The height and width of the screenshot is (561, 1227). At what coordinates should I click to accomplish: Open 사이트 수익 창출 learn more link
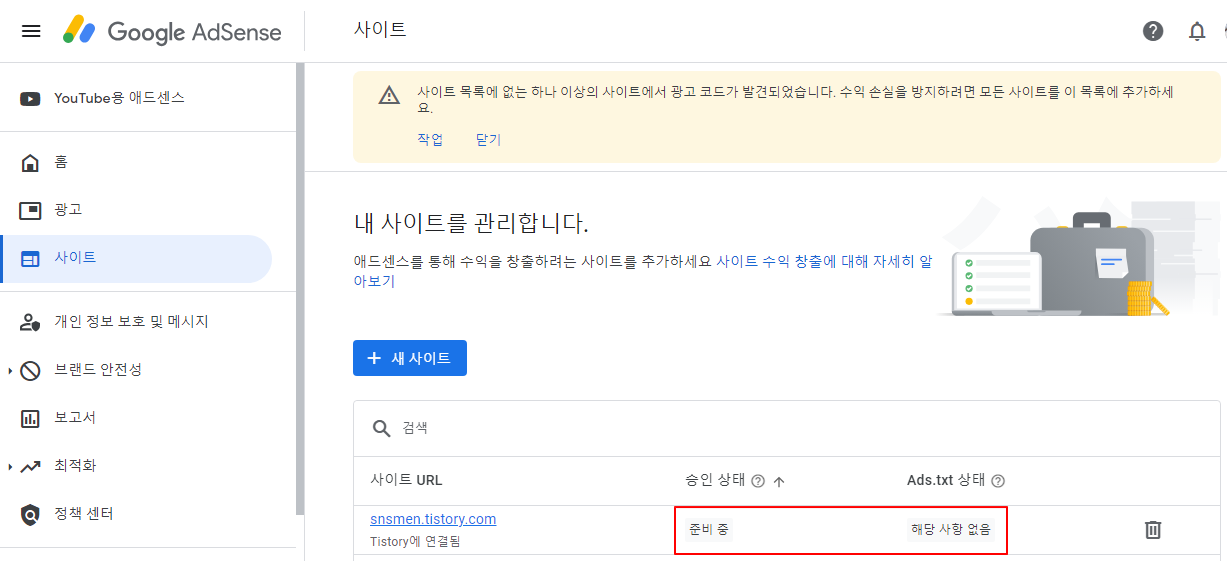tap(825, 261)
